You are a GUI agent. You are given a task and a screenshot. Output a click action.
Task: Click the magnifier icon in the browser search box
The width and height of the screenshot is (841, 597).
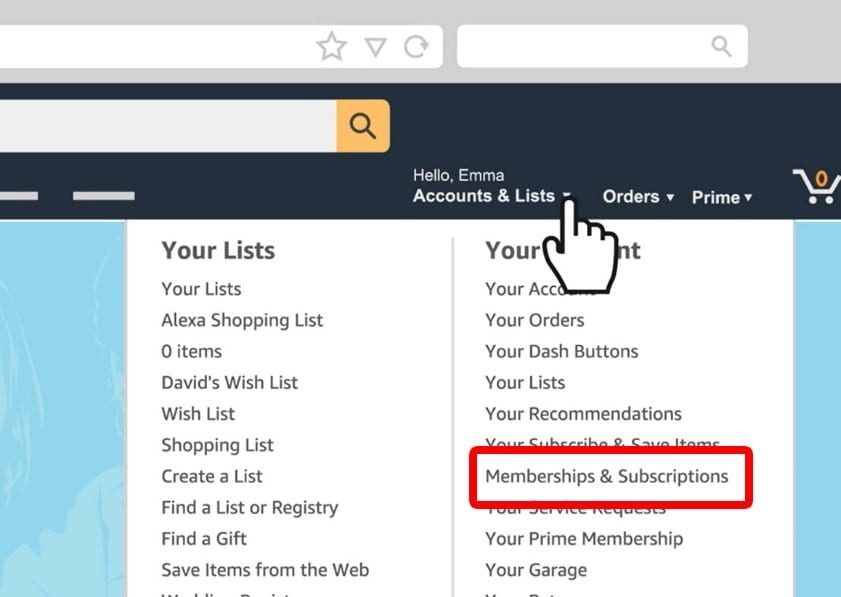point(721,46)
